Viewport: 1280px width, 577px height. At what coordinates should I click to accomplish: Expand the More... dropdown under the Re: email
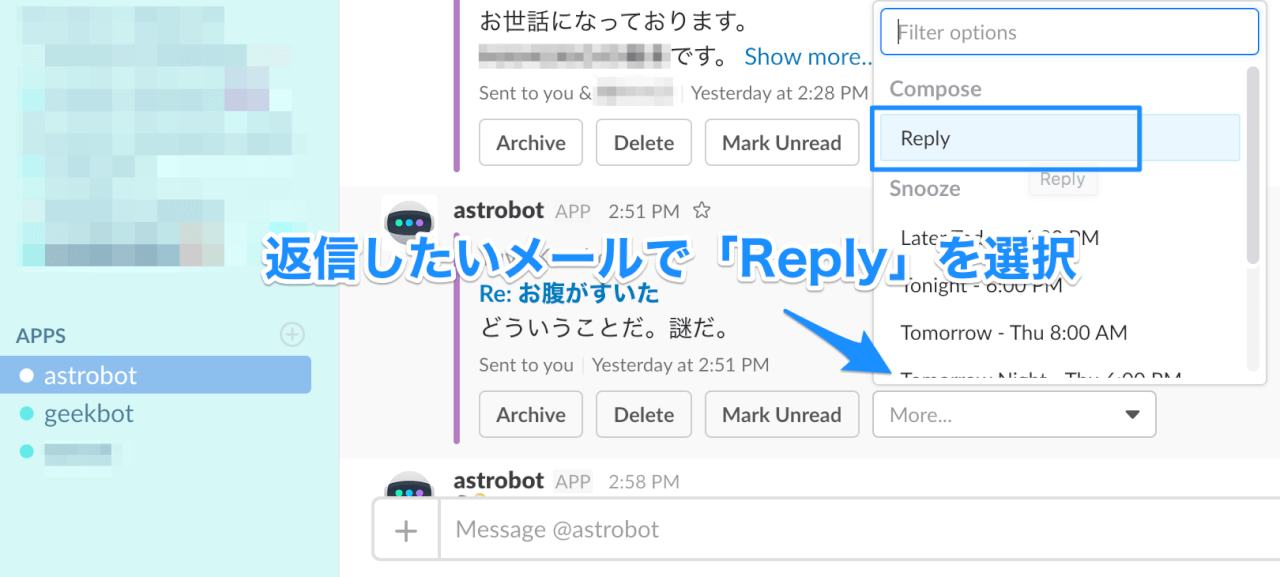coord(1014,414)
